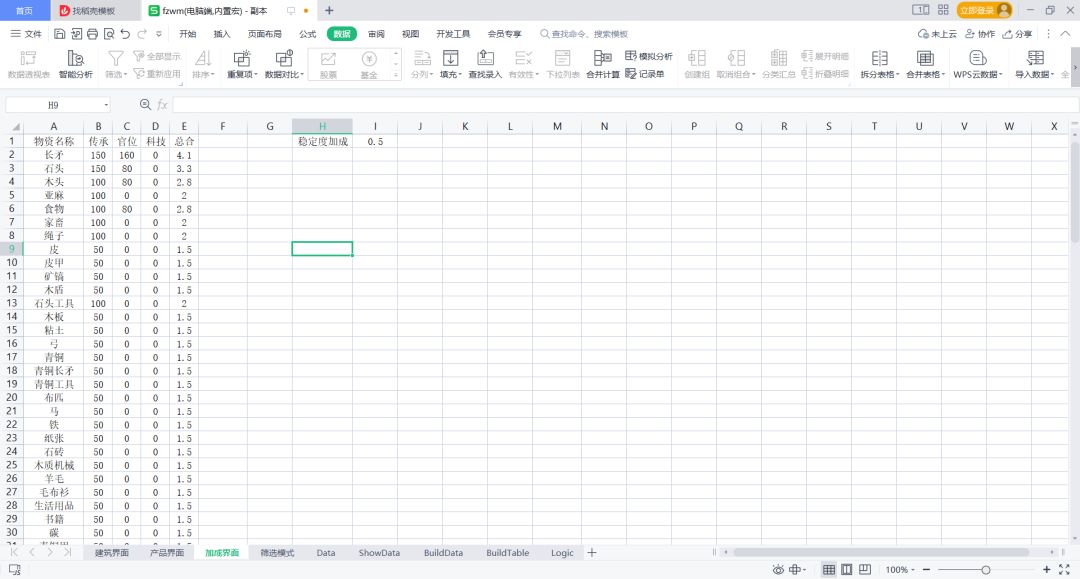Image resolution: width=1080 pixels, height=579 pixels.
Task: Click 折叠明细 collapse detail
Action: pos(825,74)
